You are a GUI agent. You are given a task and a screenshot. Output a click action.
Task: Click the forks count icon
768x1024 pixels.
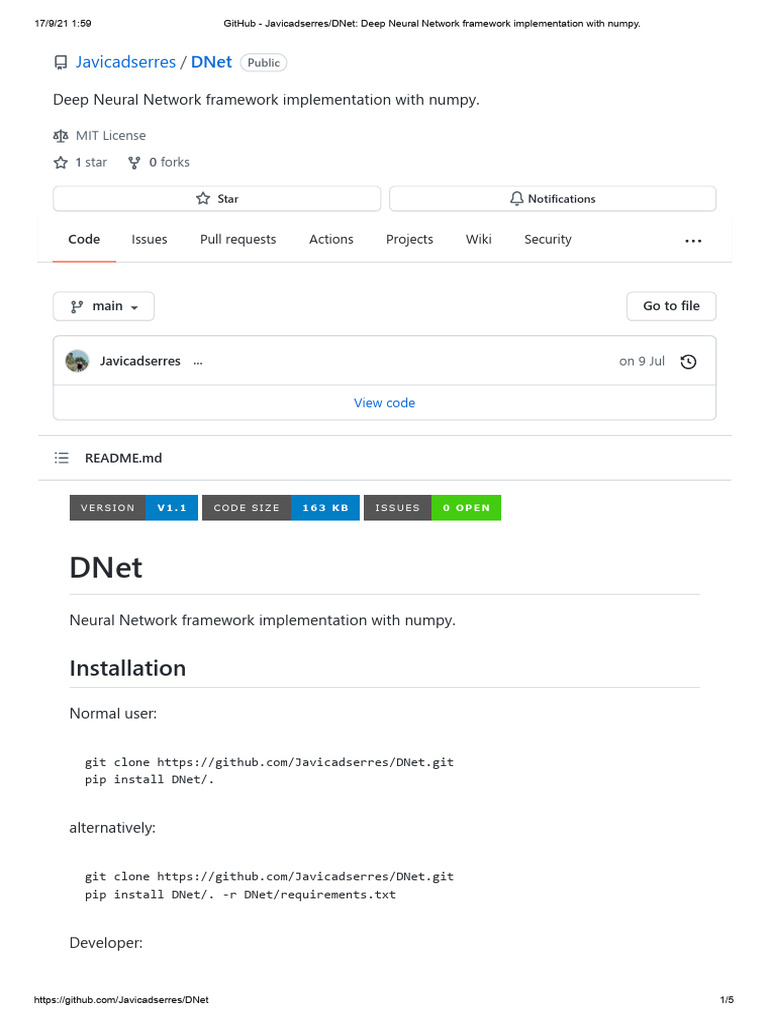134,162
